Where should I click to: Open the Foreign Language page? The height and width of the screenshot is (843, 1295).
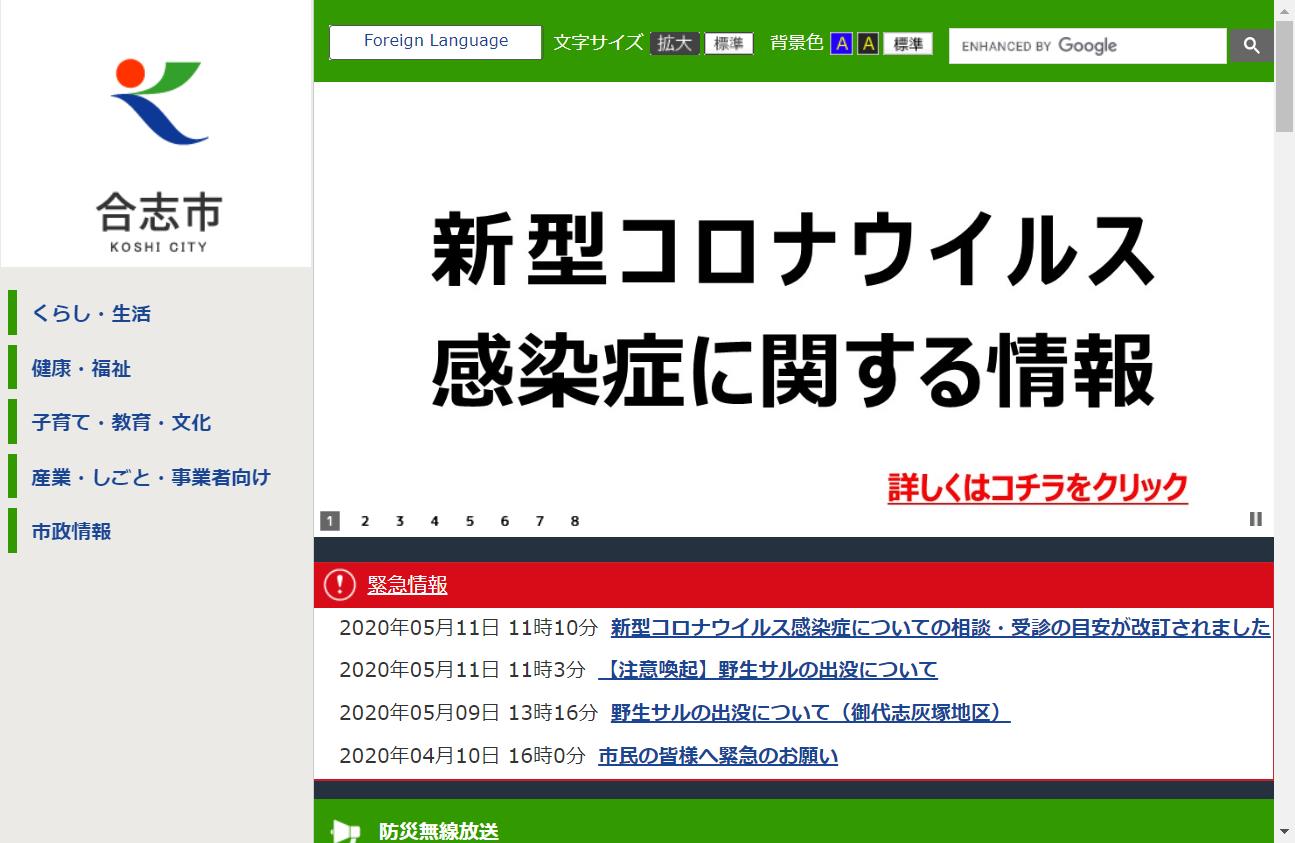pyautogui.click(x=434, y=41)
